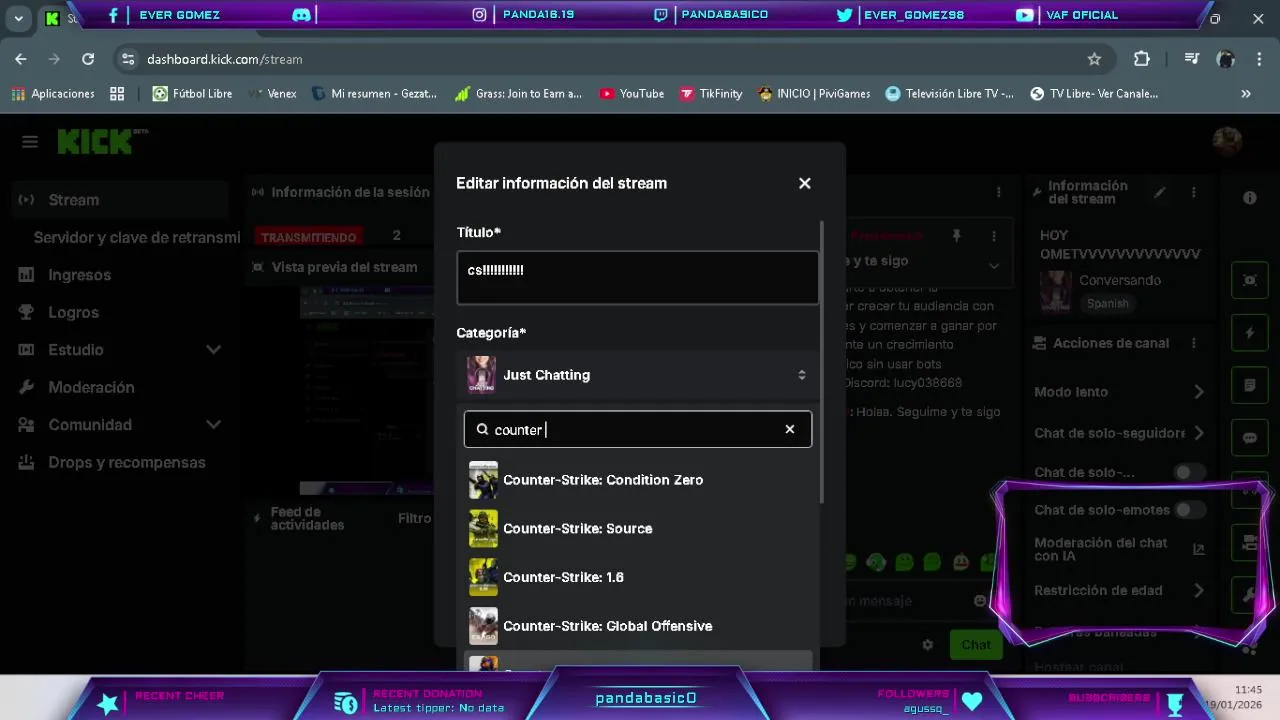Send message with Chat button
Viewport: 1280px width, 720px height.
pyautogui.click(x=976, y=645)
